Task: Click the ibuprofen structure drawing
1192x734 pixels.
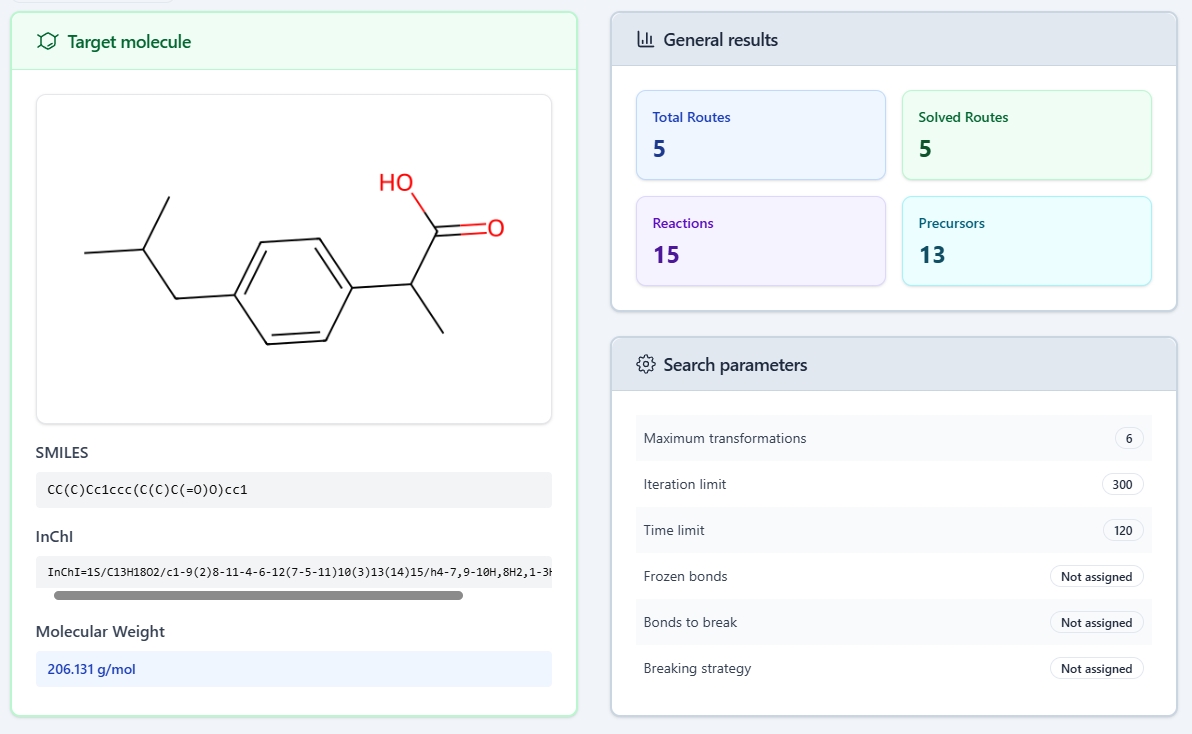Action: (x=293, y=258)
